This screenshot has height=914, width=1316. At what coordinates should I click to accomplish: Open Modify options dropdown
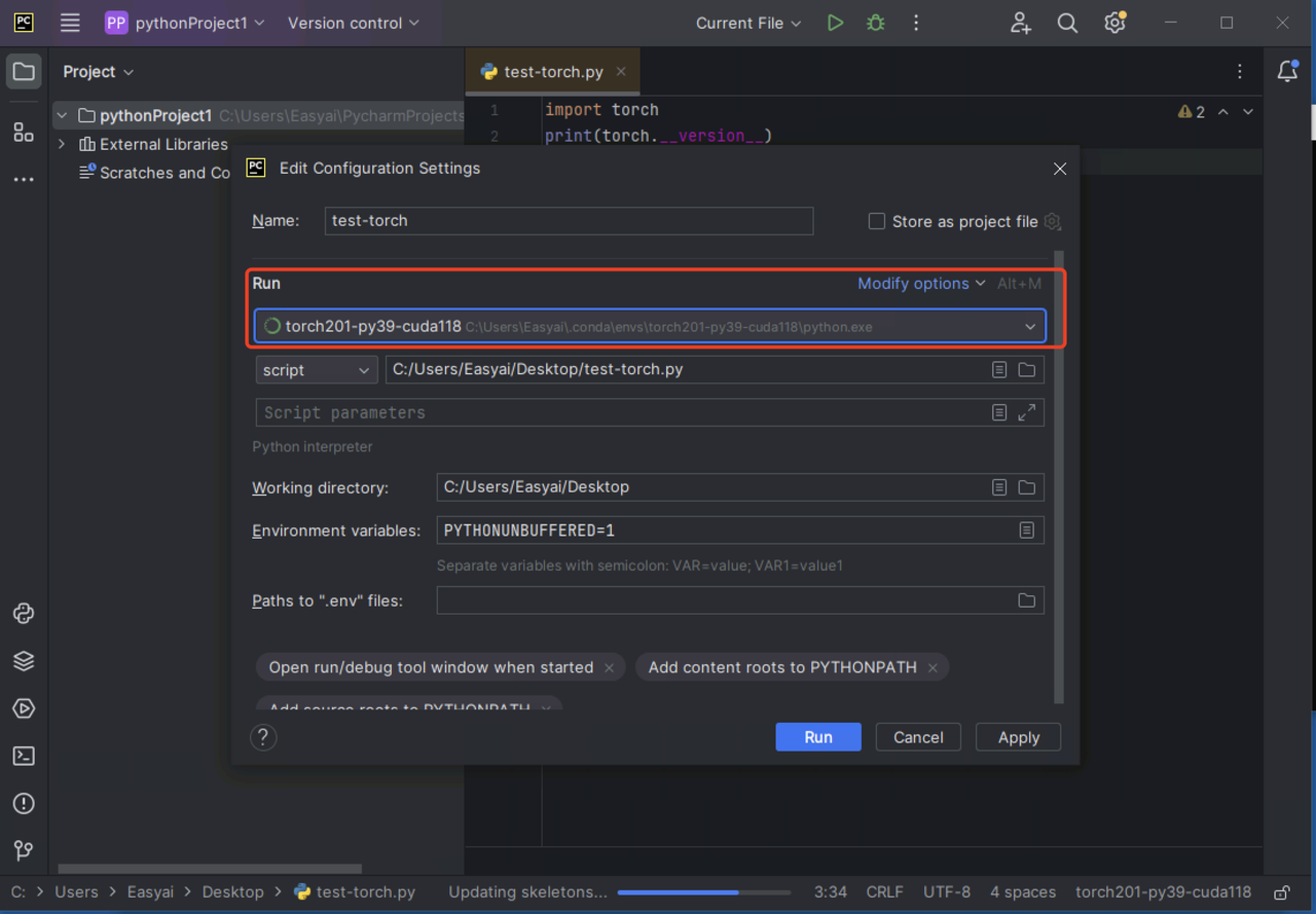coord(921,283)
